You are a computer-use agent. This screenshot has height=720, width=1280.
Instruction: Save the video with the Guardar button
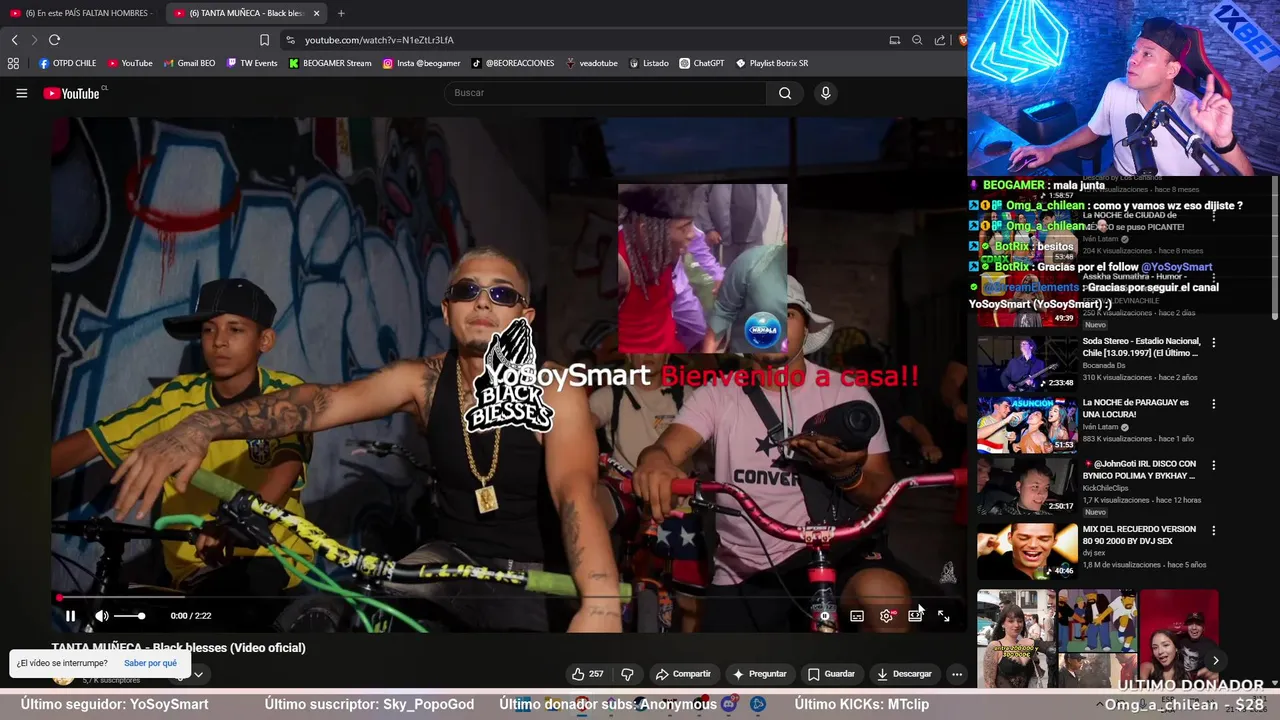[831, 674]
